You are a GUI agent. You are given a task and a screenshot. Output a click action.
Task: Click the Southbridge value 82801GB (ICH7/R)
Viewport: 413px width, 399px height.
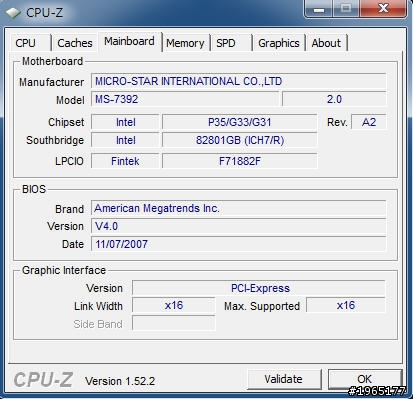coord(239,140)
